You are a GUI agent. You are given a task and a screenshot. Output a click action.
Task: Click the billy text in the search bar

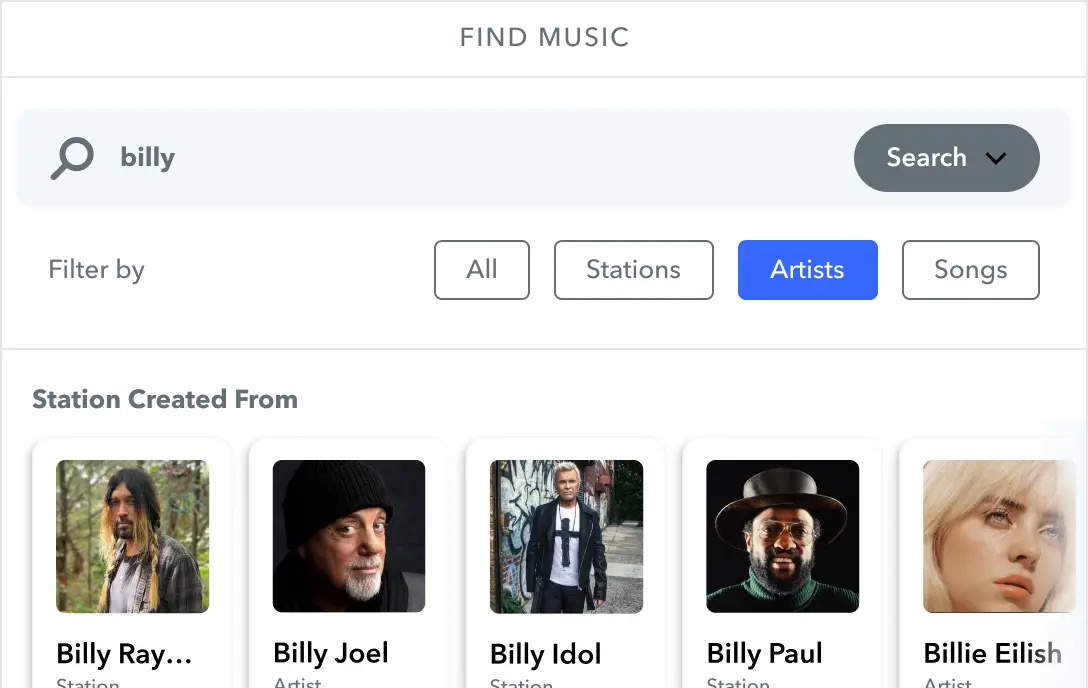click(x=147, y=157)
